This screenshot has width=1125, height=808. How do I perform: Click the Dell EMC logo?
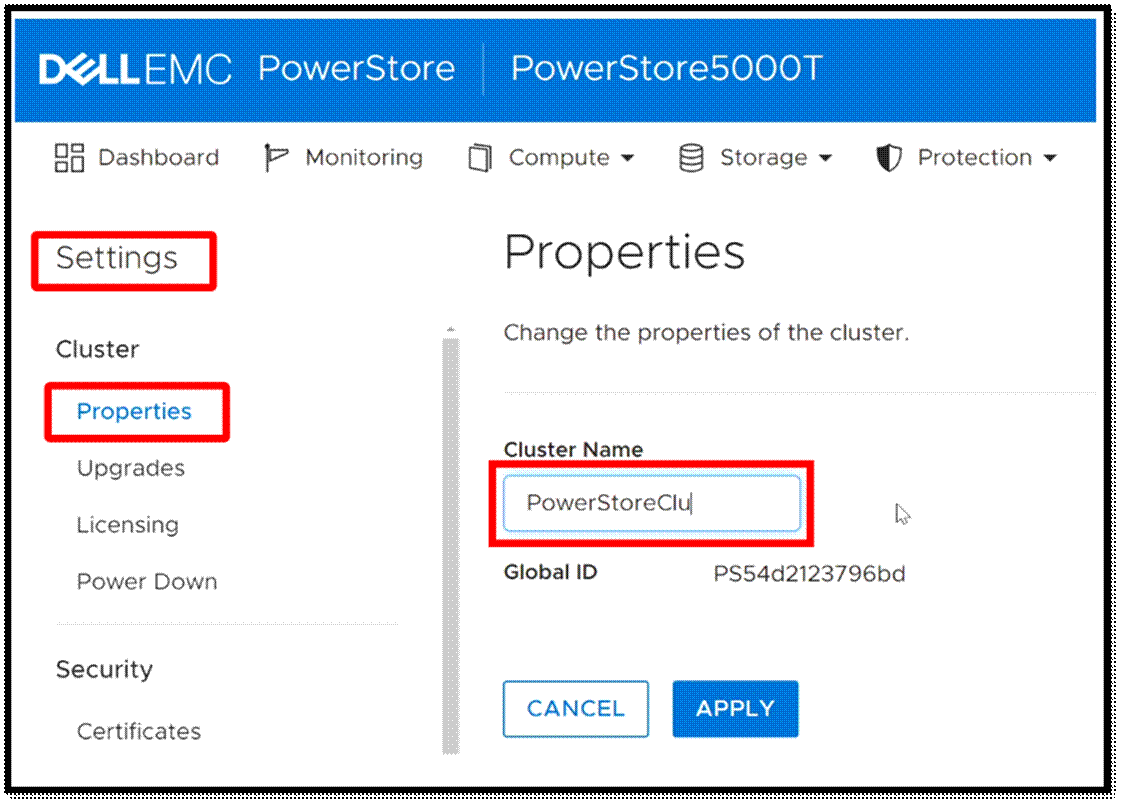(135, 69)
